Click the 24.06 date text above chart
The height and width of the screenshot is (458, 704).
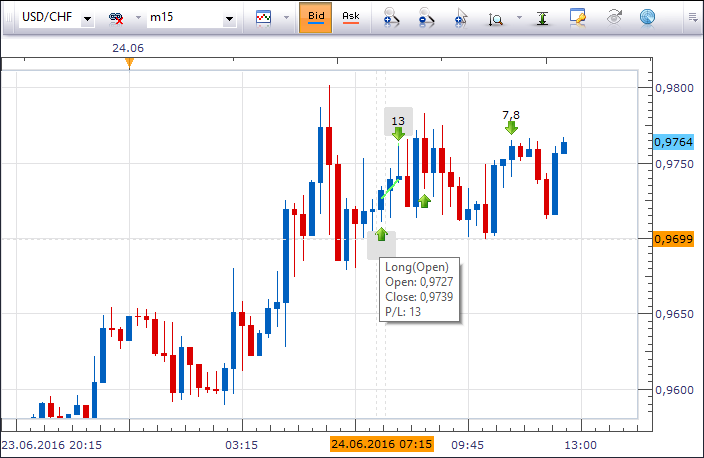coord(128,48)
